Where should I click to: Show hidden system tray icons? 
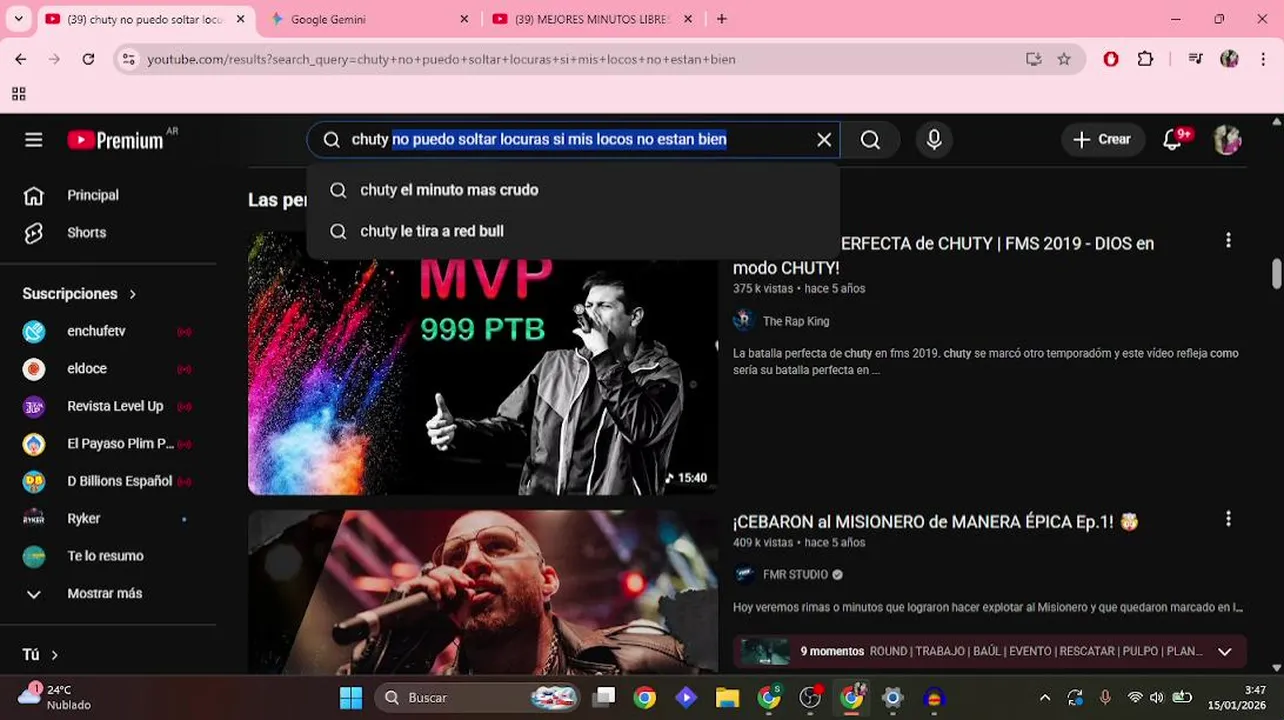[x=1045, y=698]
